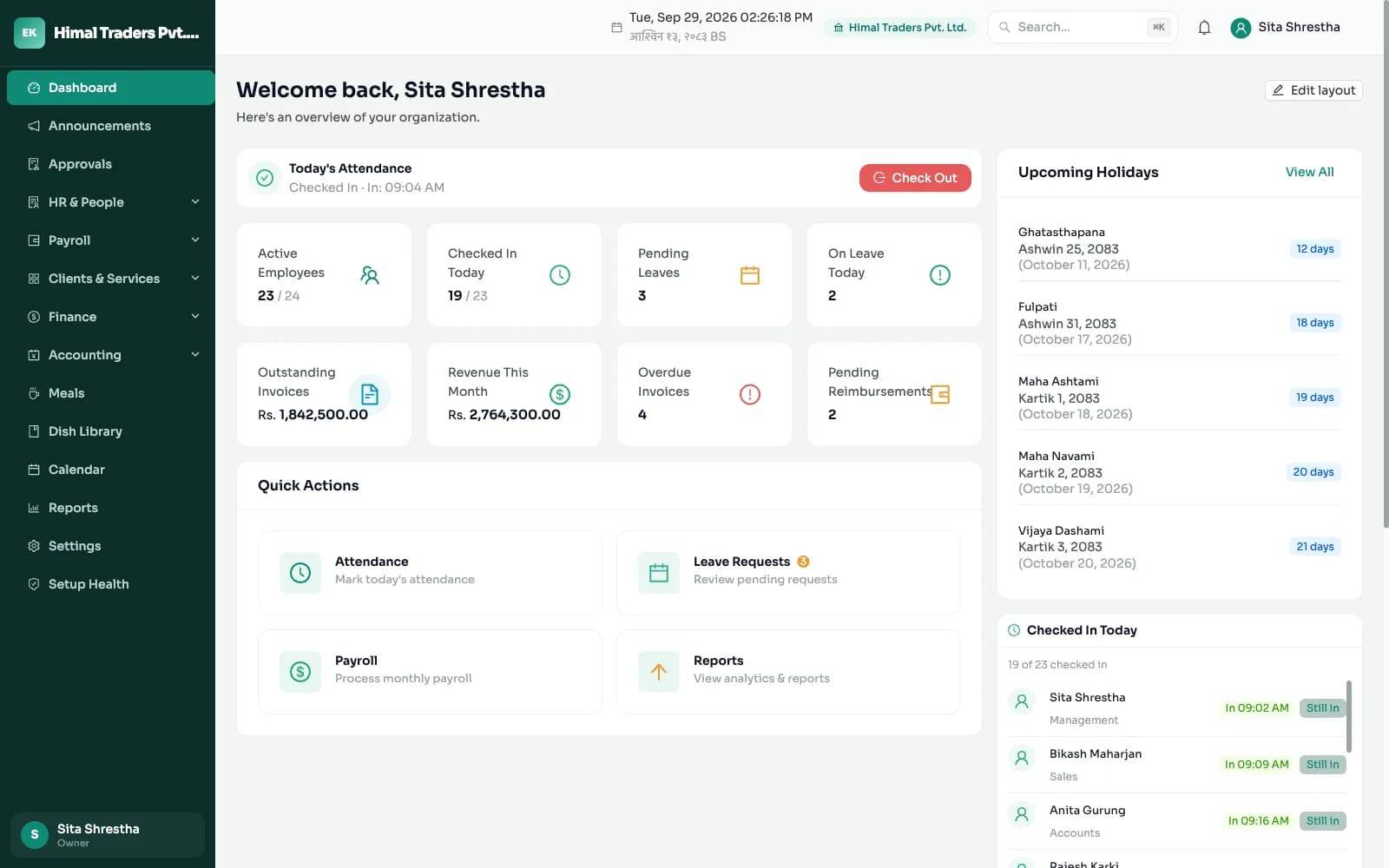The height and width of the screenshot is (868, 1389).
Task: Click the On Leave Today alert icon
Action: (940, 275)
